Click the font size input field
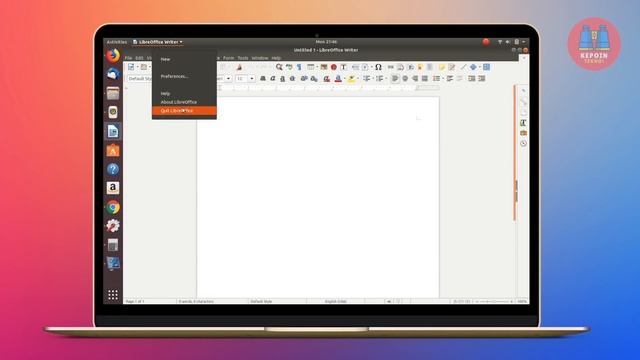This screenshot has height=360, width=640. 242,78
